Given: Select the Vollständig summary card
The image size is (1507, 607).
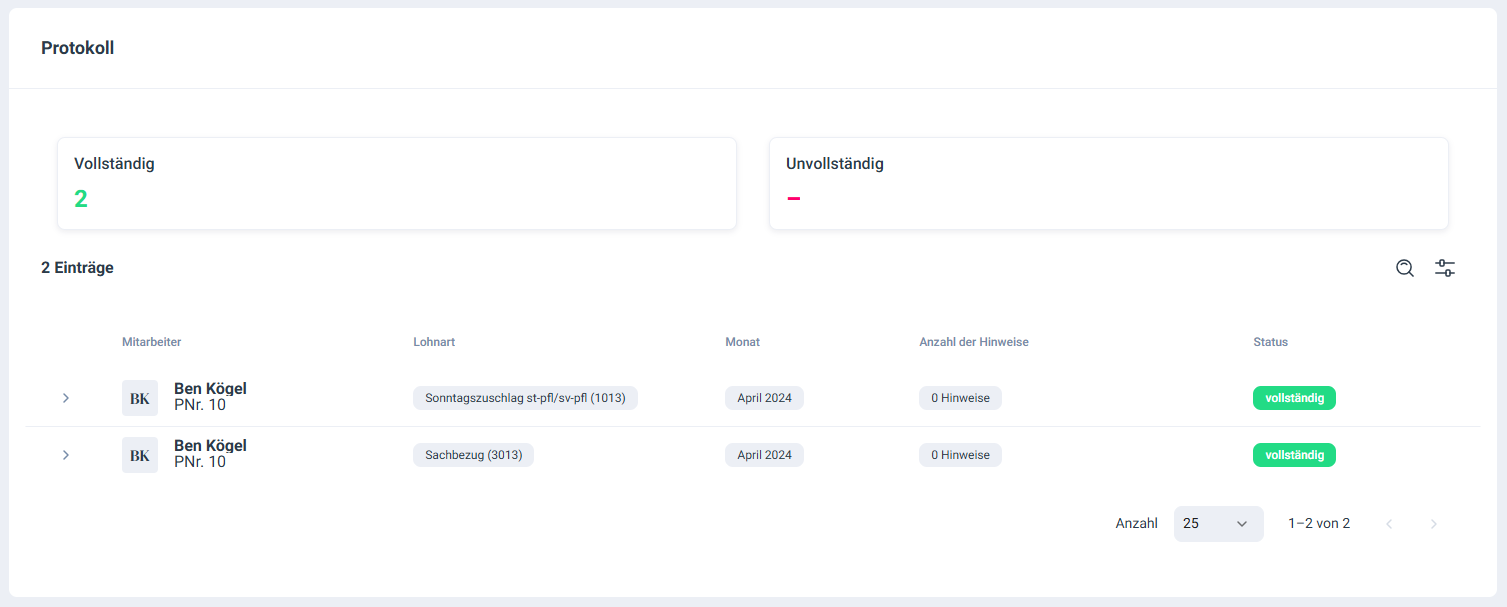Looking at the screenshot, I should 396,184.
